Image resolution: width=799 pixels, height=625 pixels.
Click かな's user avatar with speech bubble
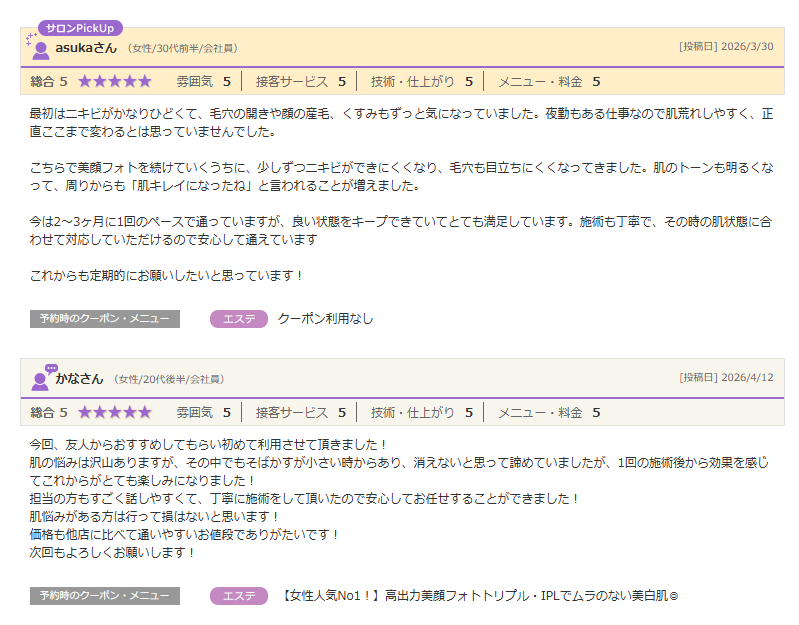pos(41,379)
